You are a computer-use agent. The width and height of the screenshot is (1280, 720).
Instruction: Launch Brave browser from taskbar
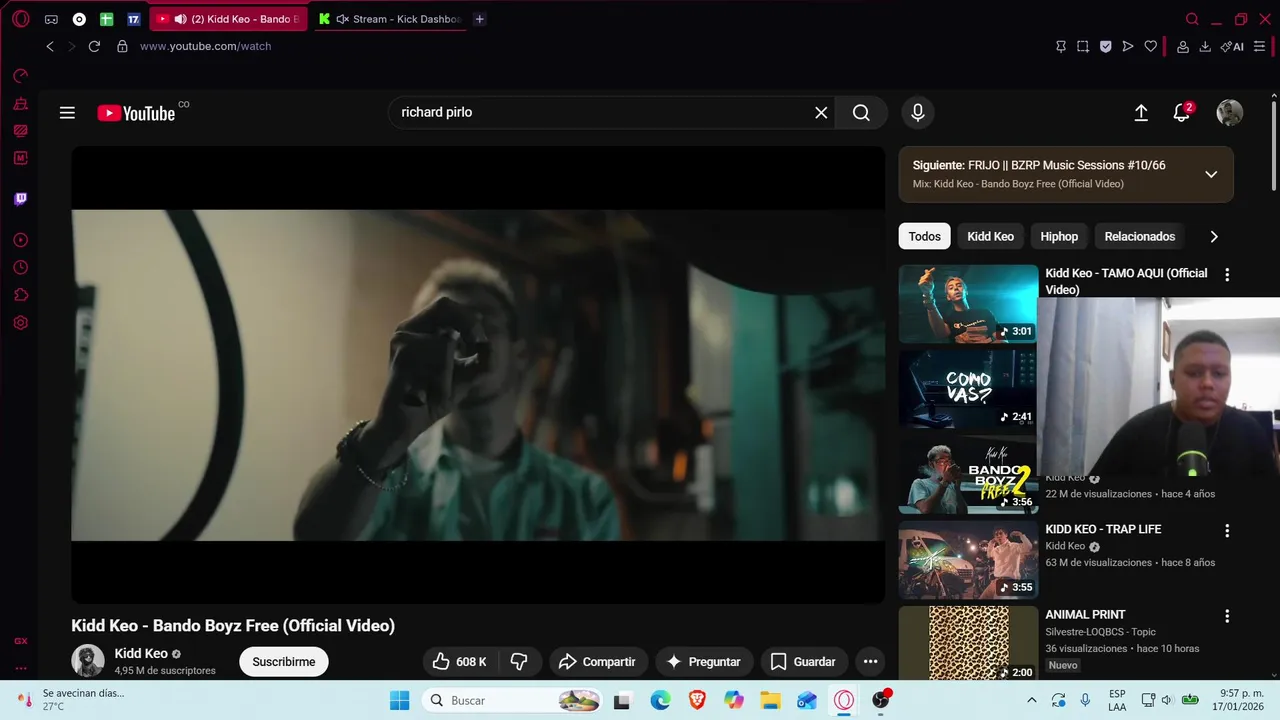(697, 700)
